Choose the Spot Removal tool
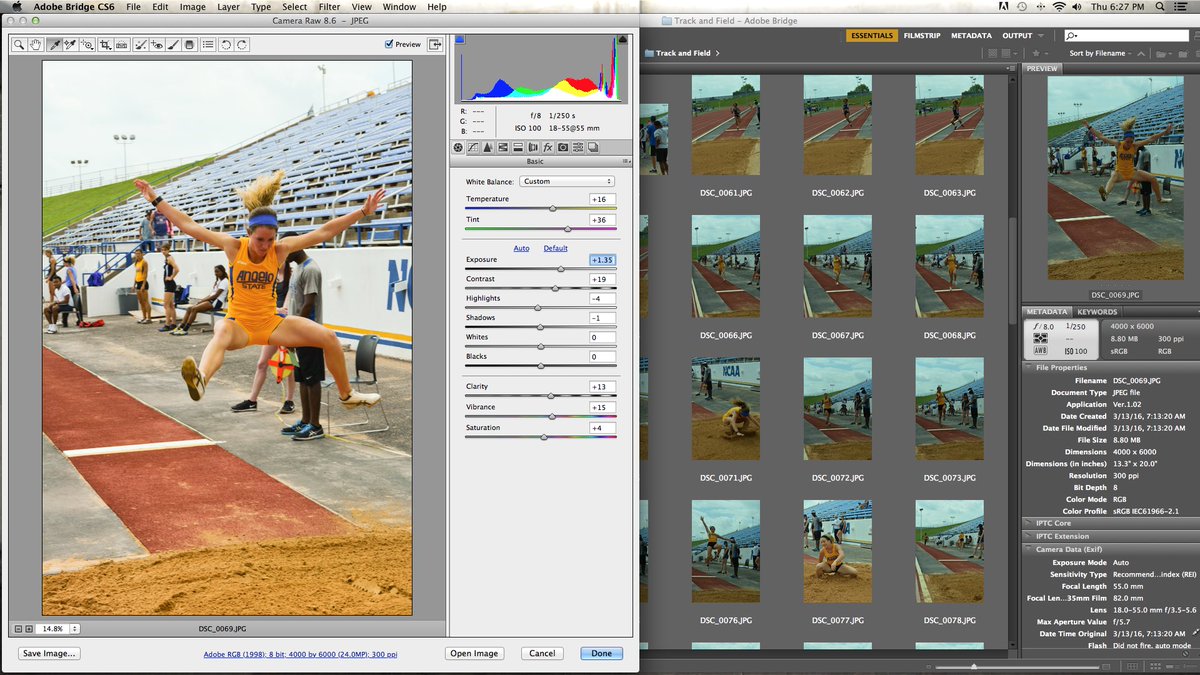1200x675 pixels. click(141, 45)
